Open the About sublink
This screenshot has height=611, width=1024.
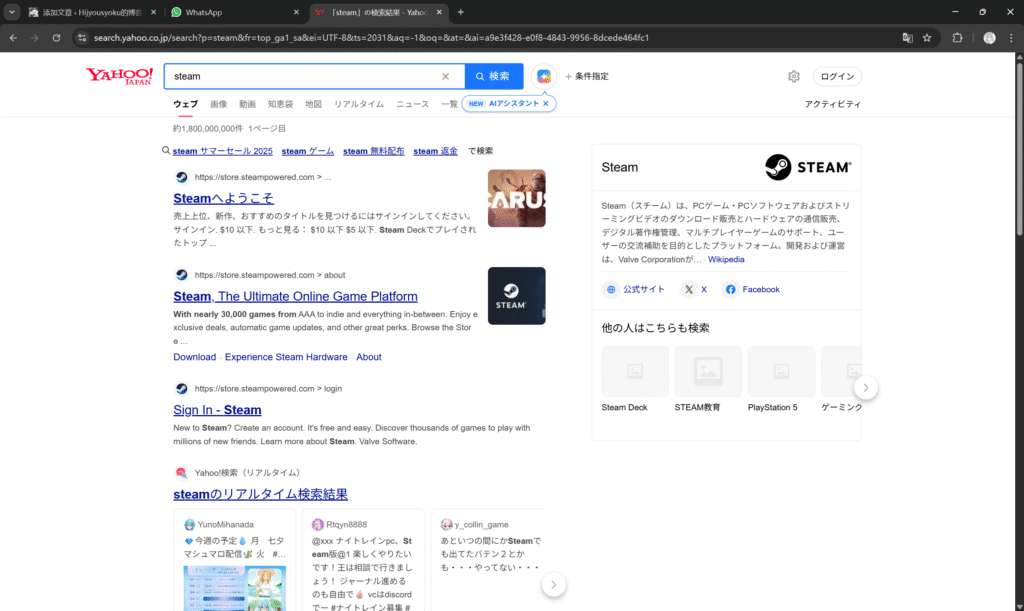click(x=368, y=357)
